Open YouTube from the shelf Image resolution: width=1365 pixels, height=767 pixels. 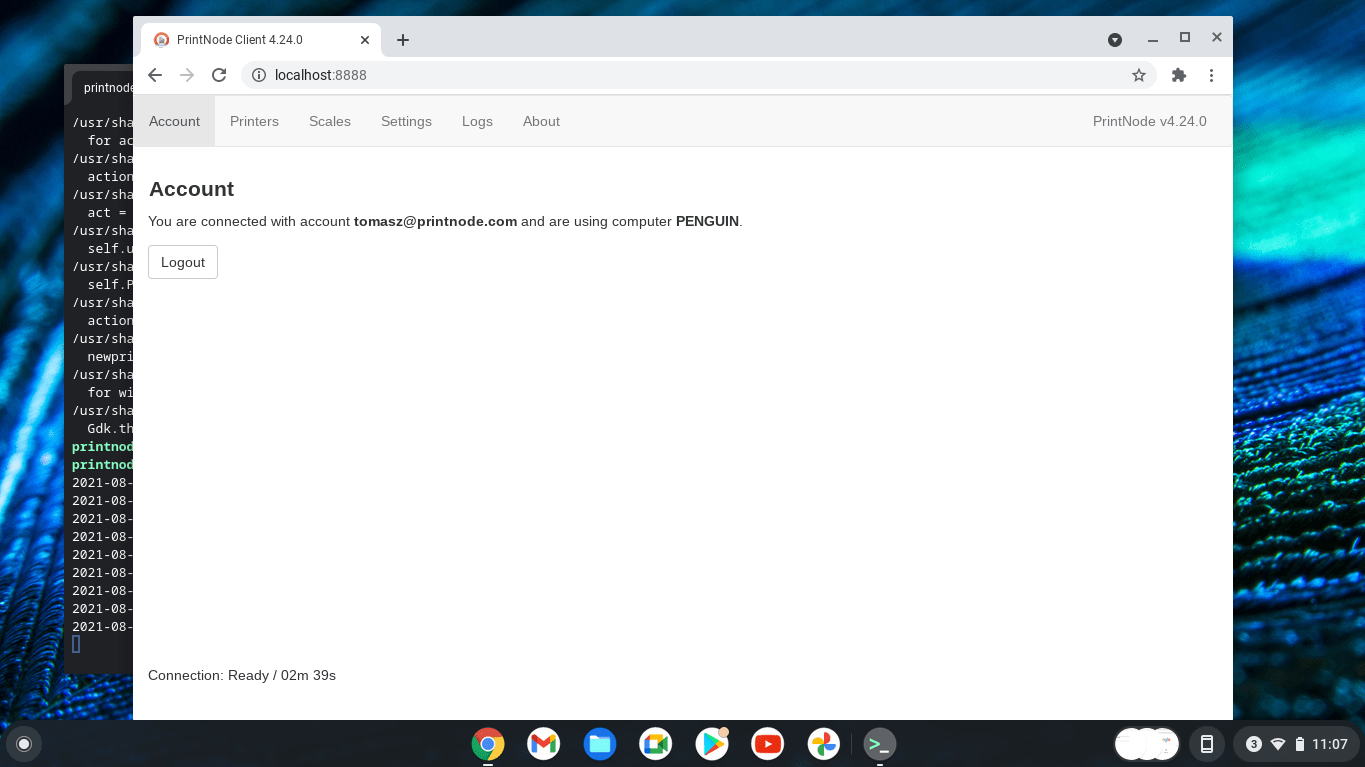click(768, 743)
